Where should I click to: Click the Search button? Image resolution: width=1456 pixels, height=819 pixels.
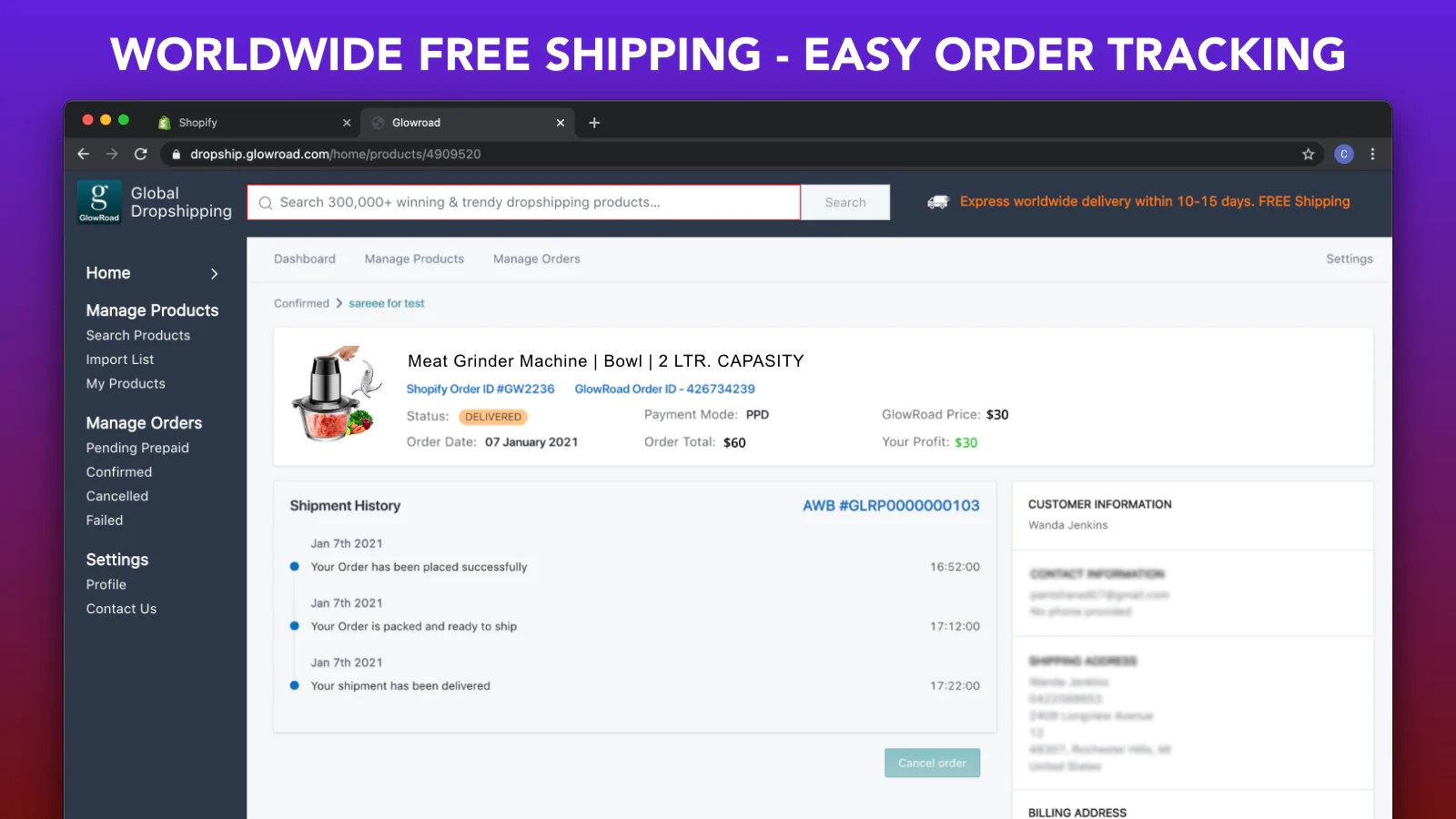[845, 202]
